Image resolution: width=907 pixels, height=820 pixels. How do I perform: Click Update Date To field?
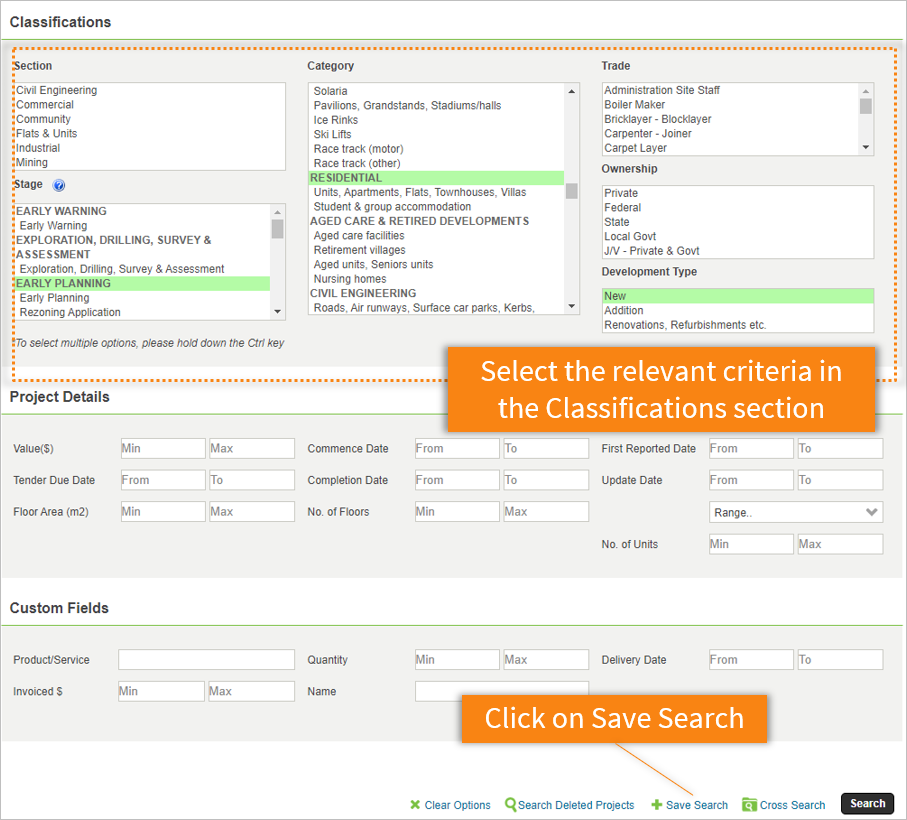click(840, 481)
